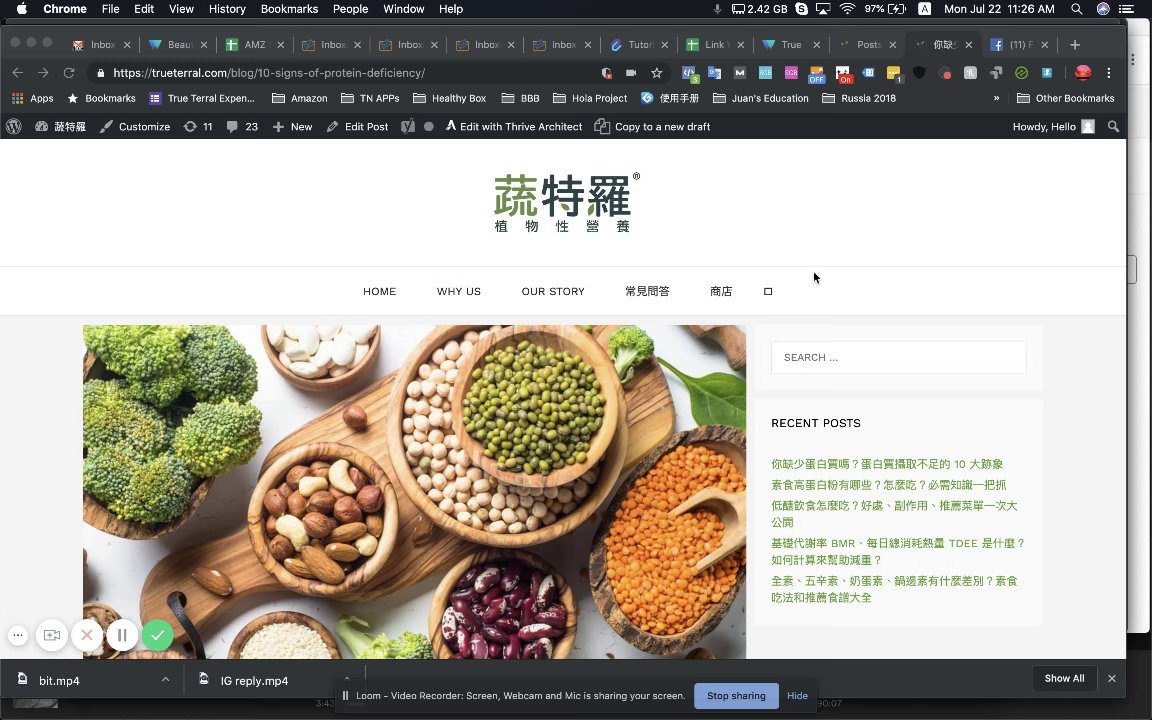Click the extension icon with green 3 badge
Image resolution: width=1152 pixels, height=720 pixels.
(689, 73)
